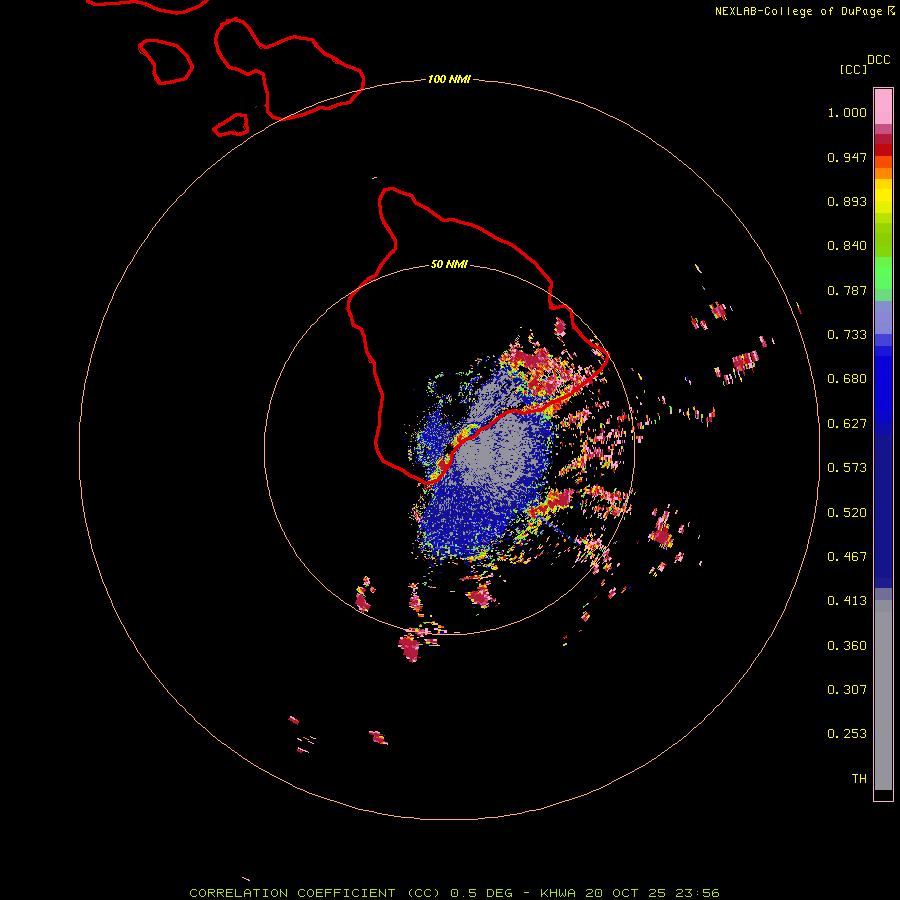Image resolution: width=900 pixels, height=900 pixels.
Task: Click the KHWA station identifier
Action: click(x=558, y=893)
